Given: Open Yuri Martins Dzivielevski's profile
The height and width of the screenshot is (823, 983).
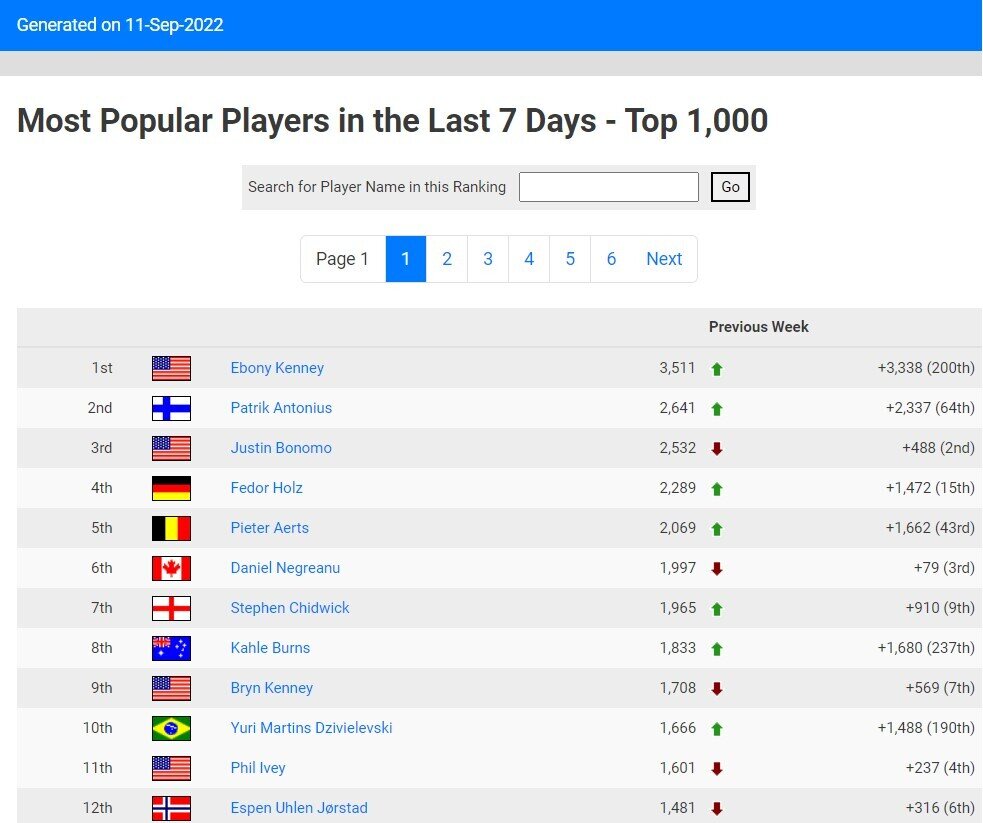Looking at the screenshot, I should click(x=311, y=728).
